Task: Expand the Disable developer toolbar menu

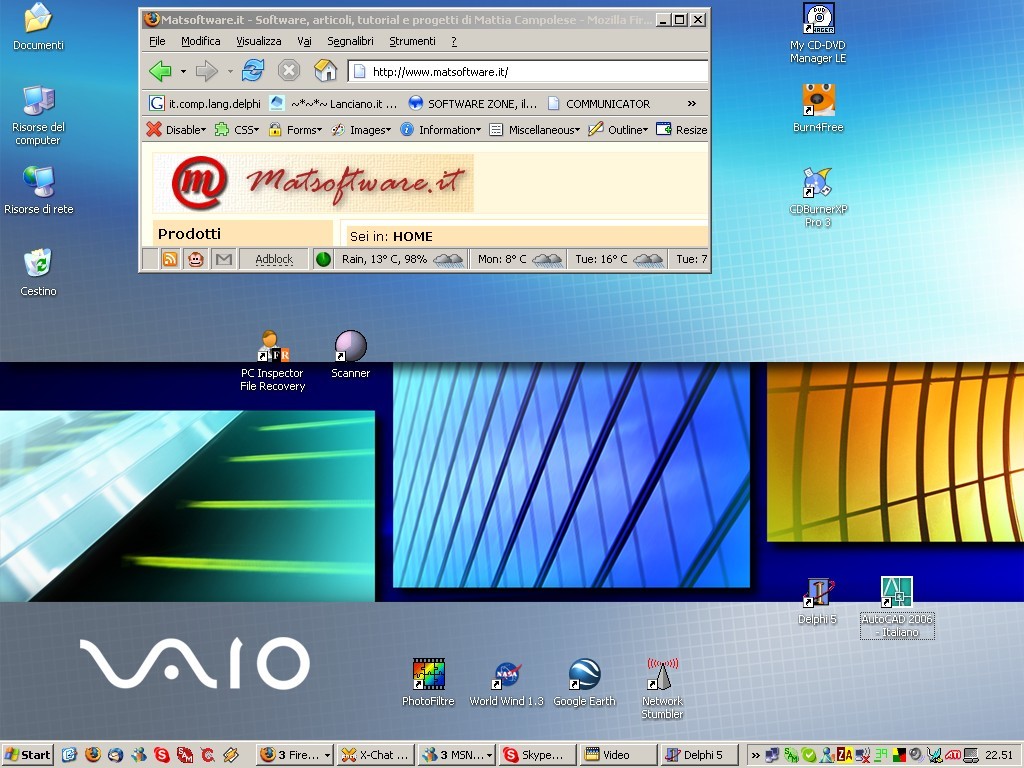Action: pos(176,129)
